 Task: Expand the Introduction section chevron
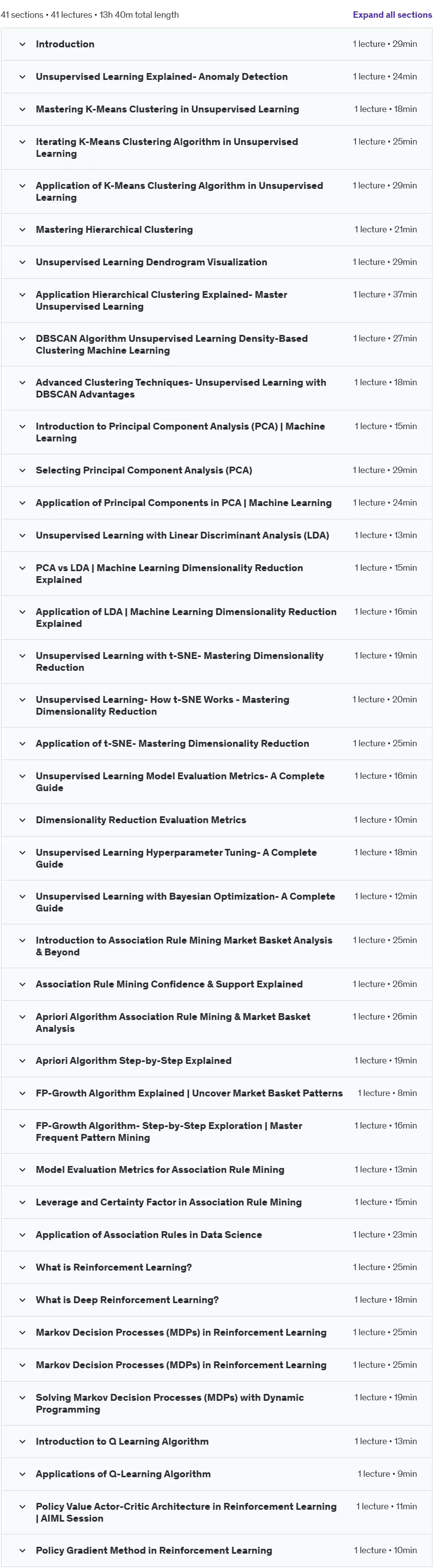23,44
